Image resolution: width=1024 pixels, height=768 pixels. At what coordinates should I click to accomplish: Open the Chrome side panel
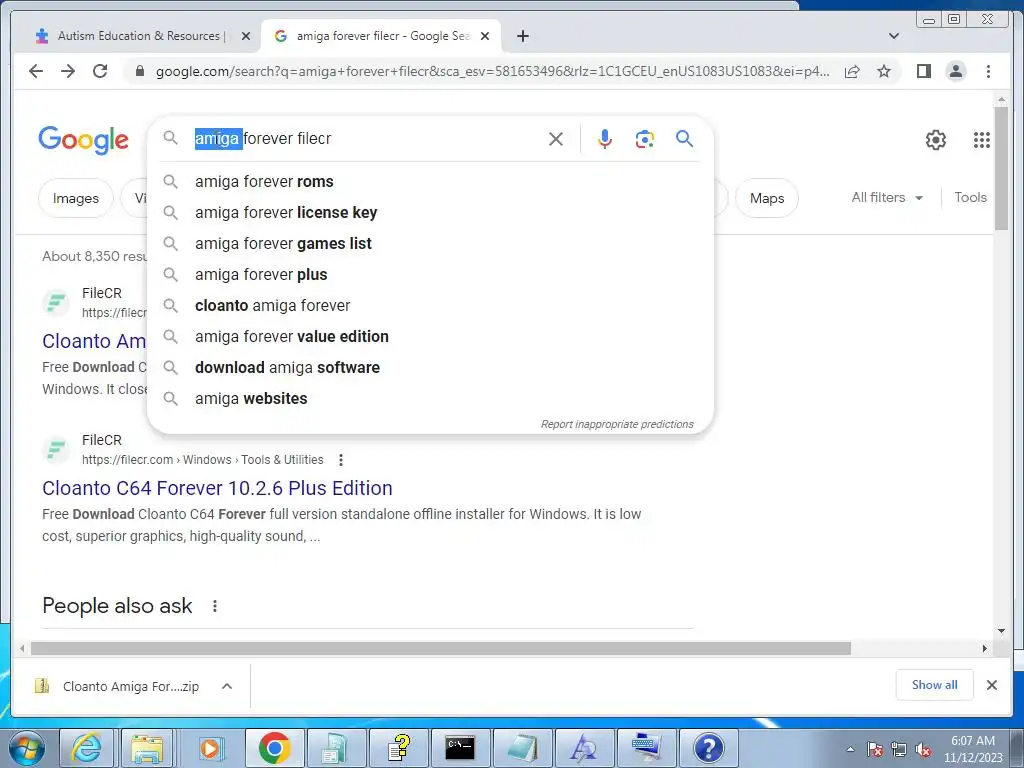(923, 71)
